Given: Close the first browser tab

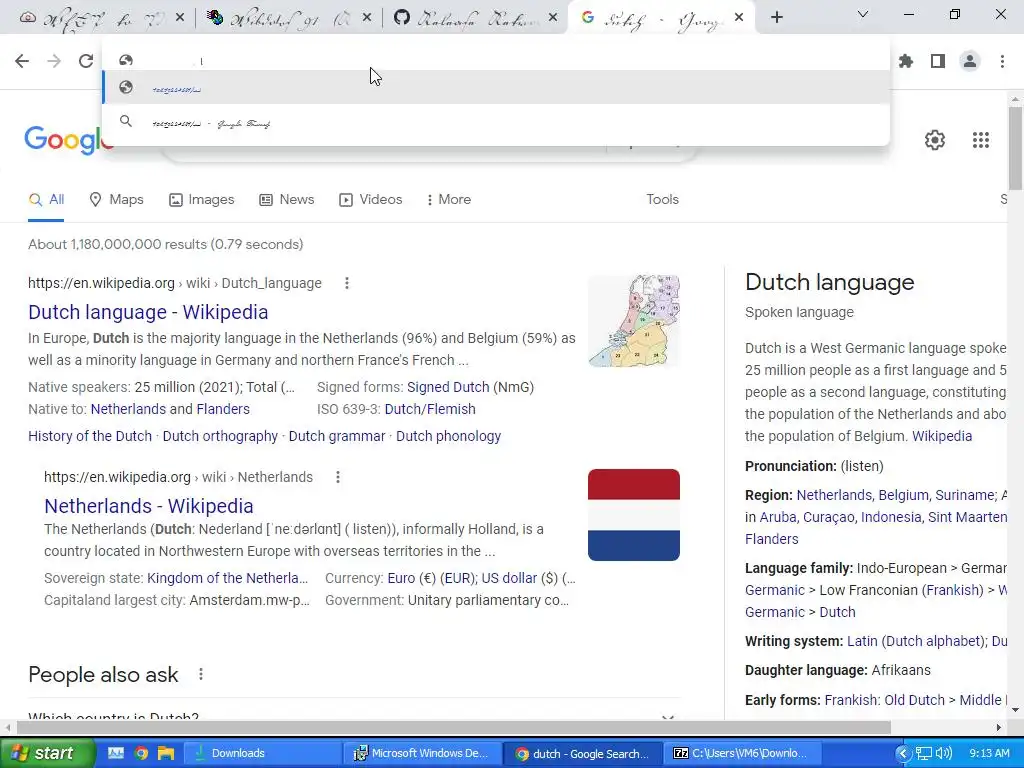Looking at the screenshot, I should [x=180, y=18].
